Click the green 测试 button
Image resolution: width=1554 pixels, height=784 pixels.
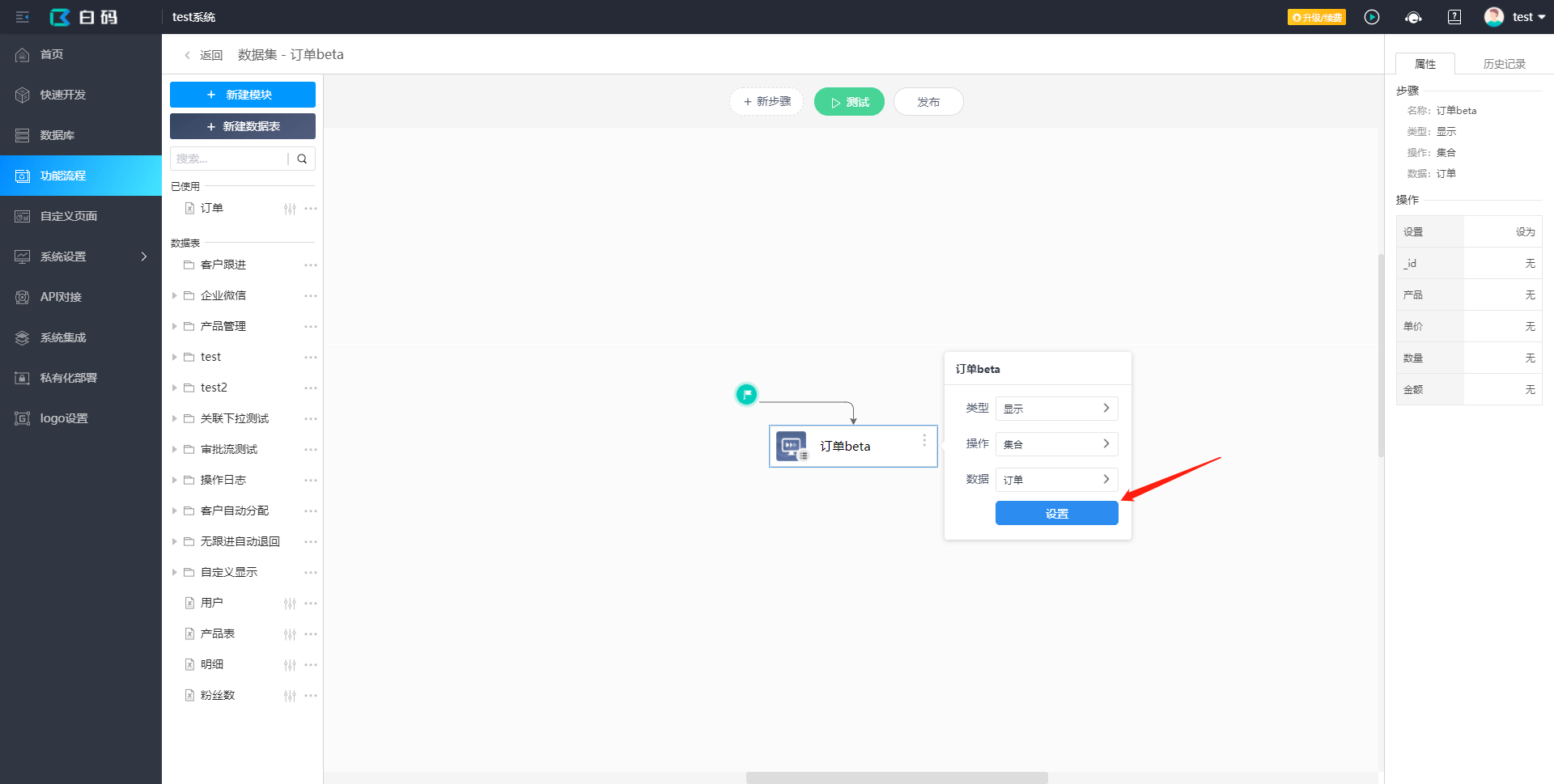tap(849, 102)
